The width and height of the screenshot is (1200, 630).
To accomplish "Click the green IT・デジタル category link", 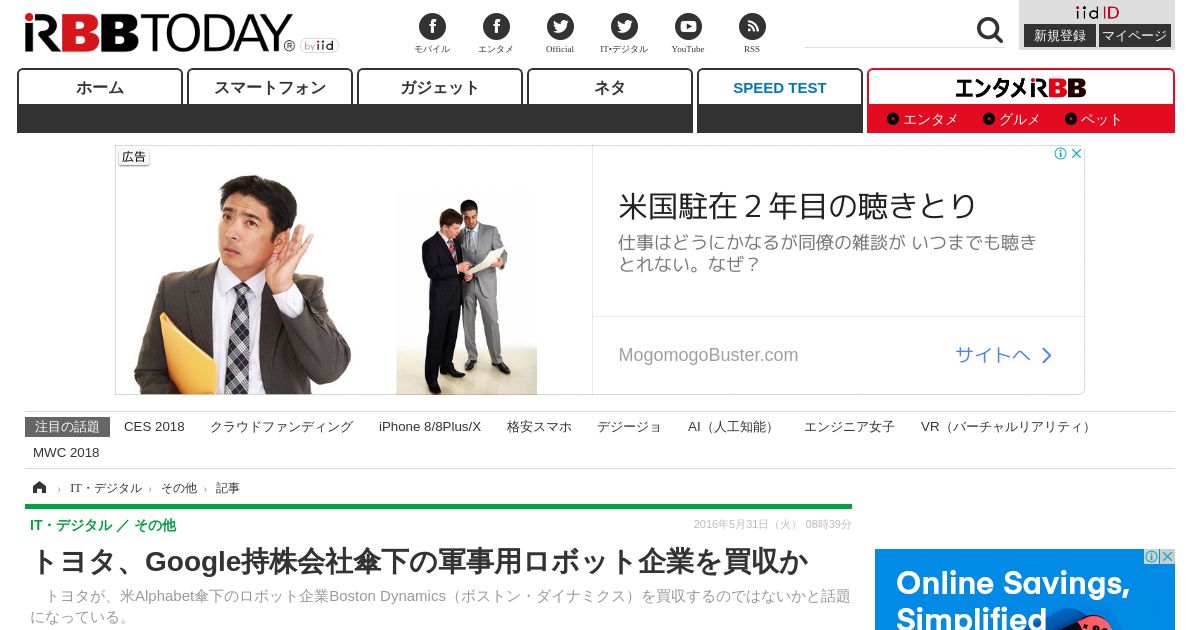I will coord(71,525).
